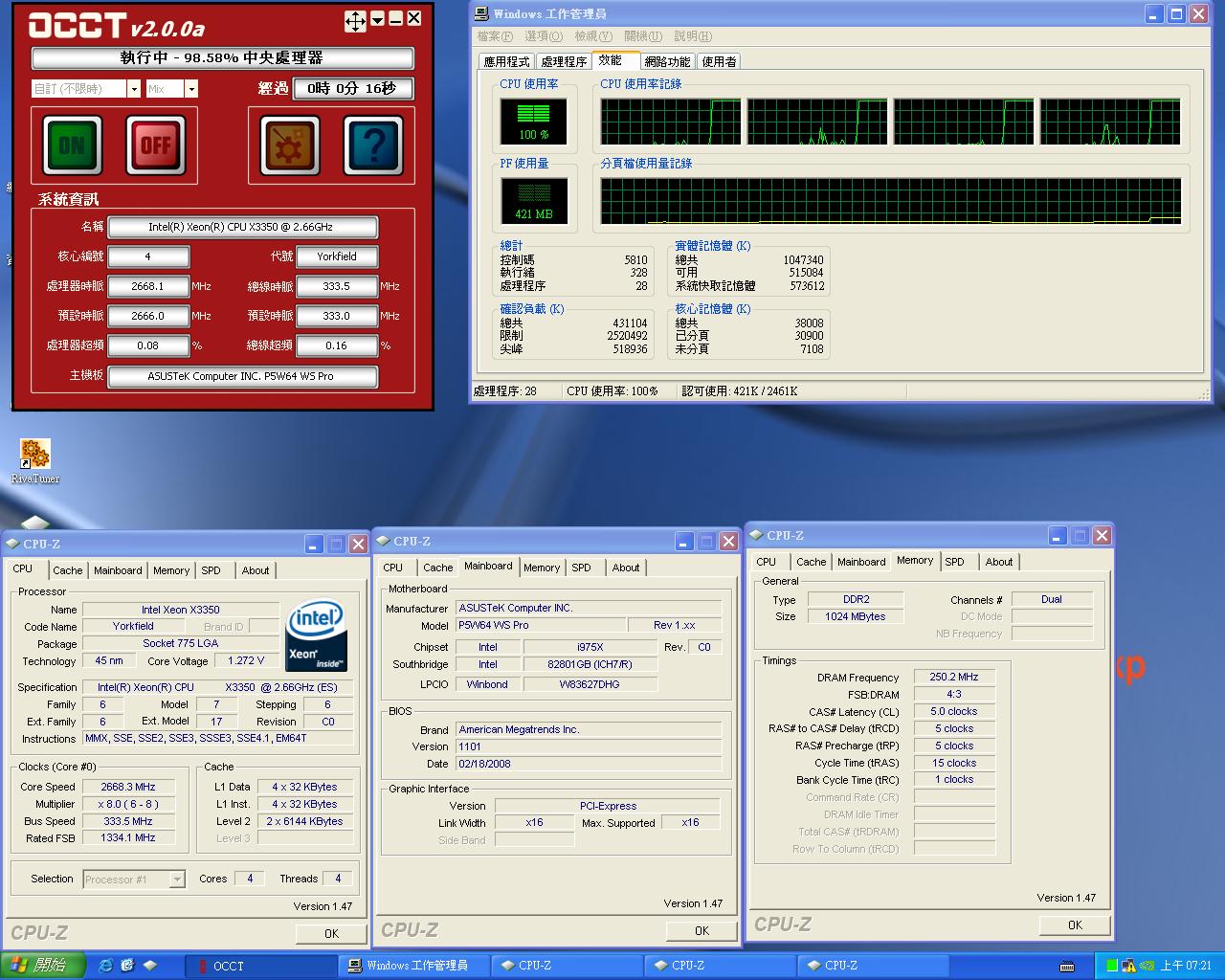Open the Task Manager 檢視 menu
1225x980 pixels.
[x=593, y=36]
